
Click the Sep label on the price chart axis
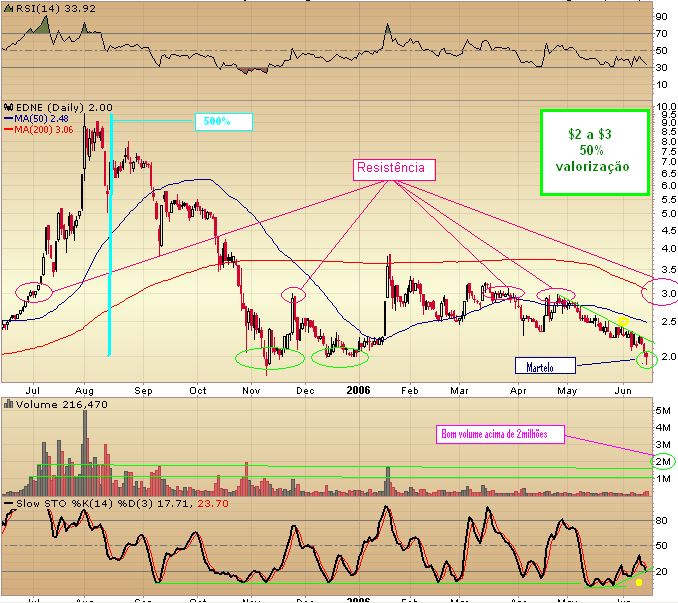(144, 391)
